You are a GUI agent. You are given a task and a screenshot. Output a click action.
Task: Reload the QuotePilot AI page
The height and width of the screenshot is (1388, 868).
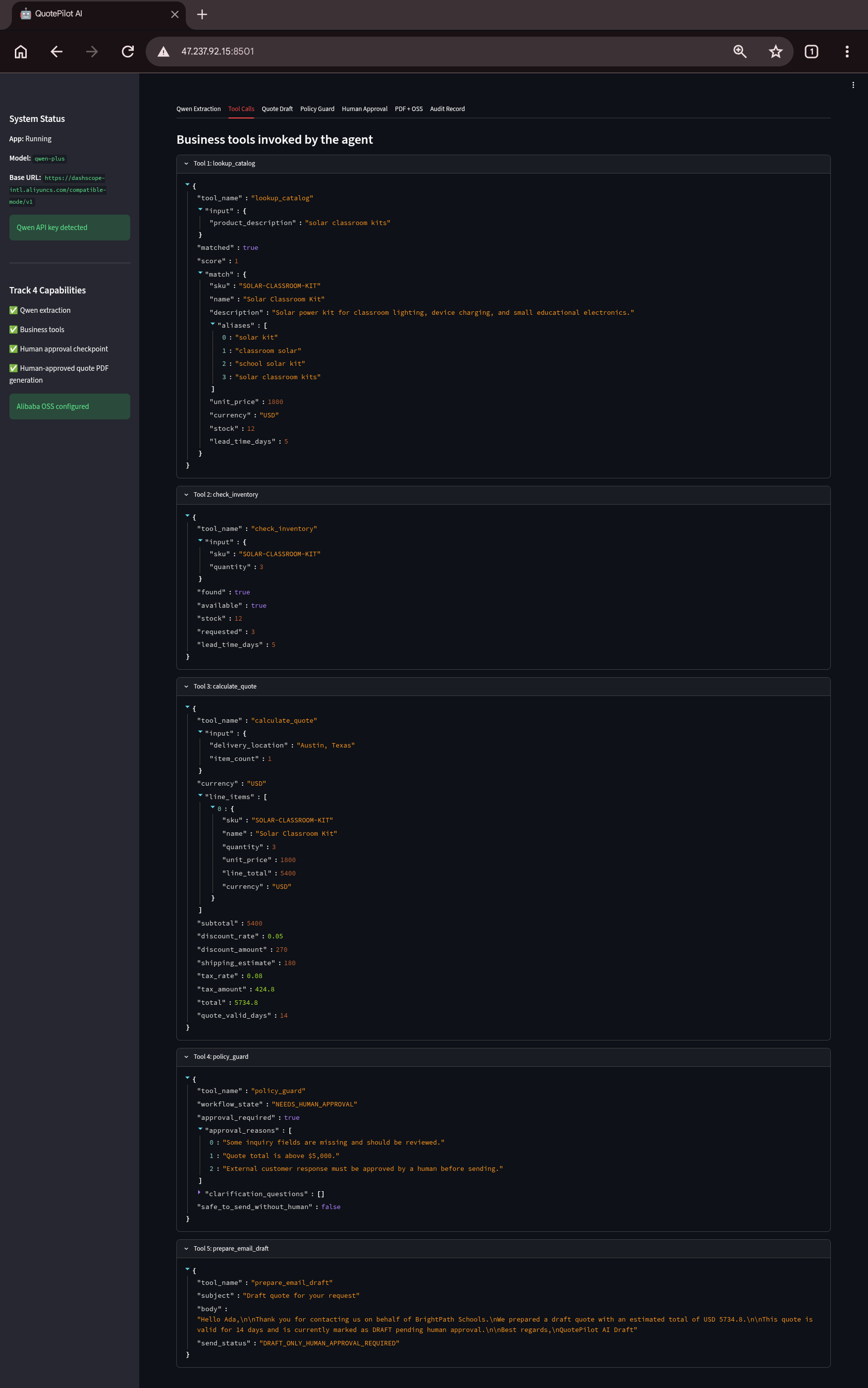click(127, 52)
